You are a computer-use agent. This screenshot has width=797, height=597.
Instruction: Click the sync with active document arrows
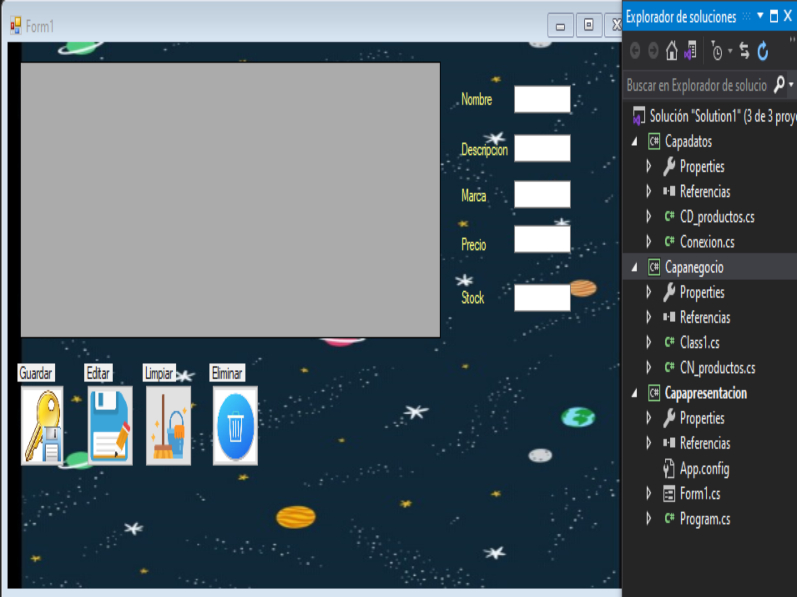744,51
